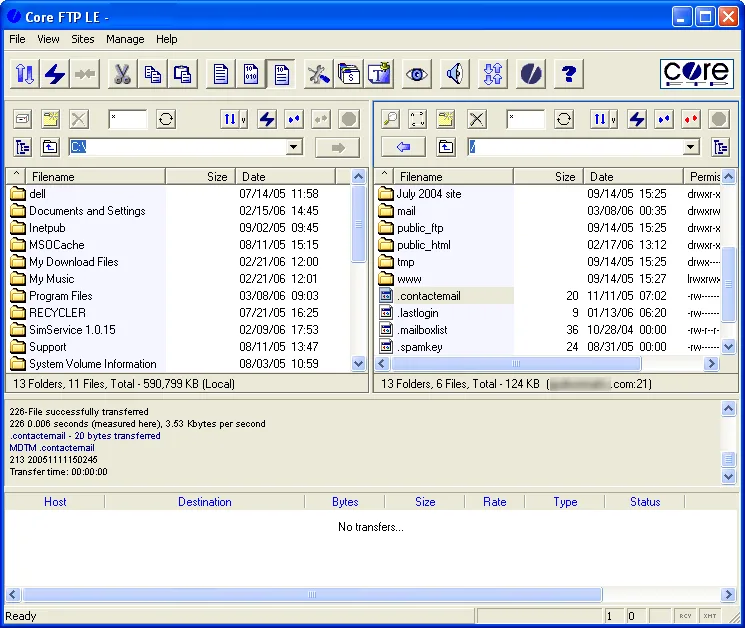
Task: Toggle the binary 010 transfer mode icon
Action: (x=251, y=74)
